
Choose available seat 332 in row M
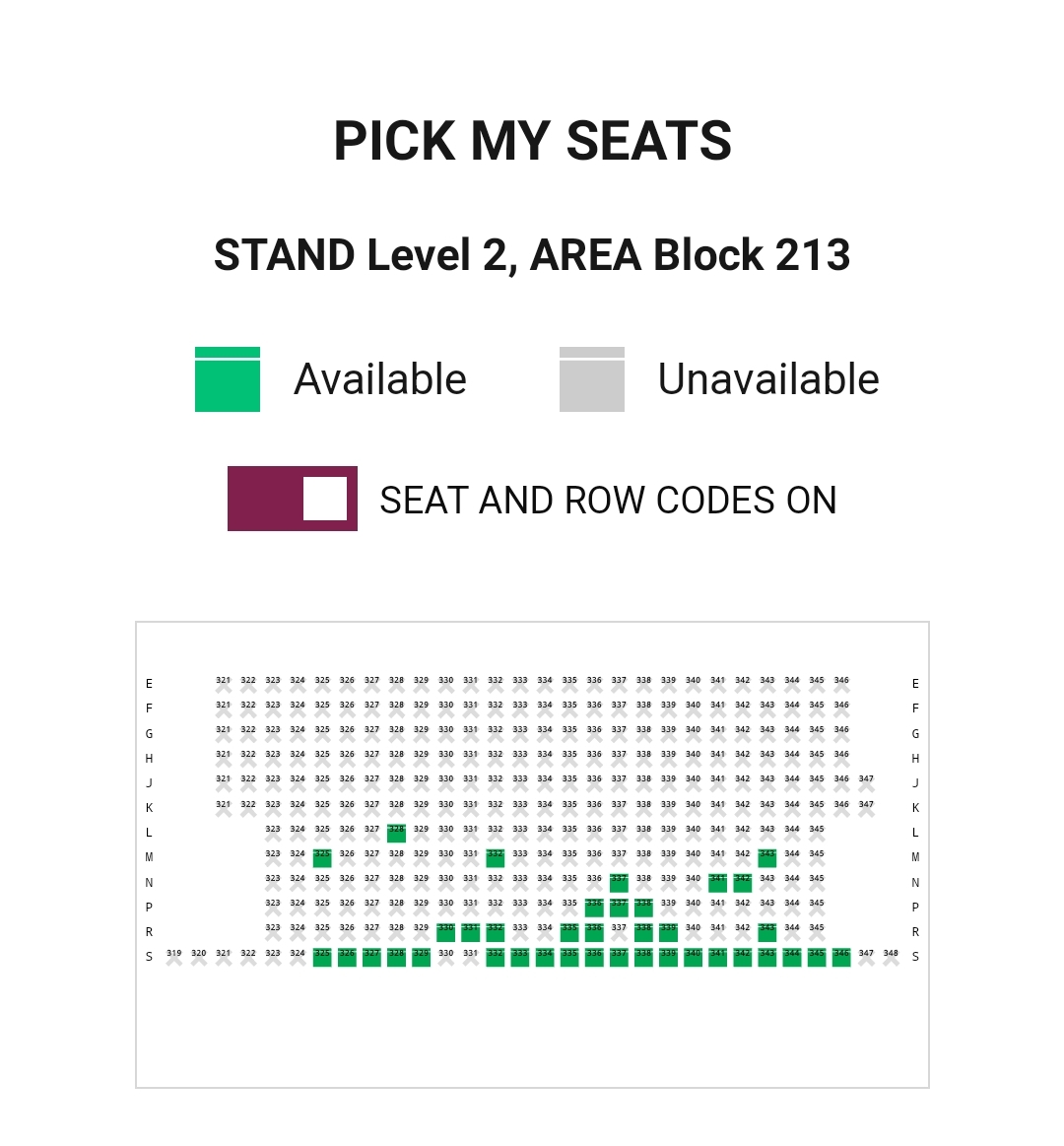coord(496,858)
